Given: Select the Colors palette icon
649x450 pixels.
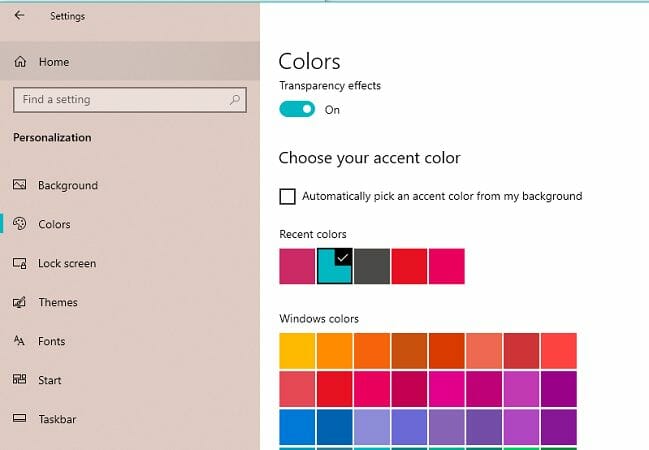Looking at the screenshot, I should [19, 224].
